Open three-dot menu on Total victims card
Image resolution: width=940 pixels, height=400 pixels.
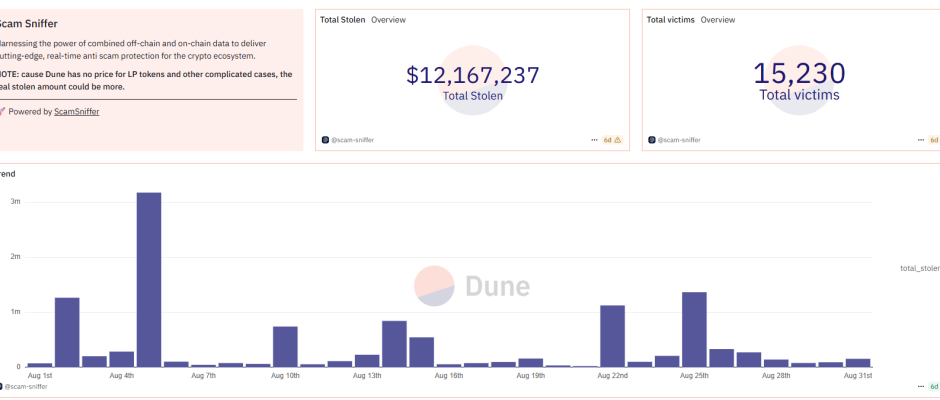tap(920, 140)
